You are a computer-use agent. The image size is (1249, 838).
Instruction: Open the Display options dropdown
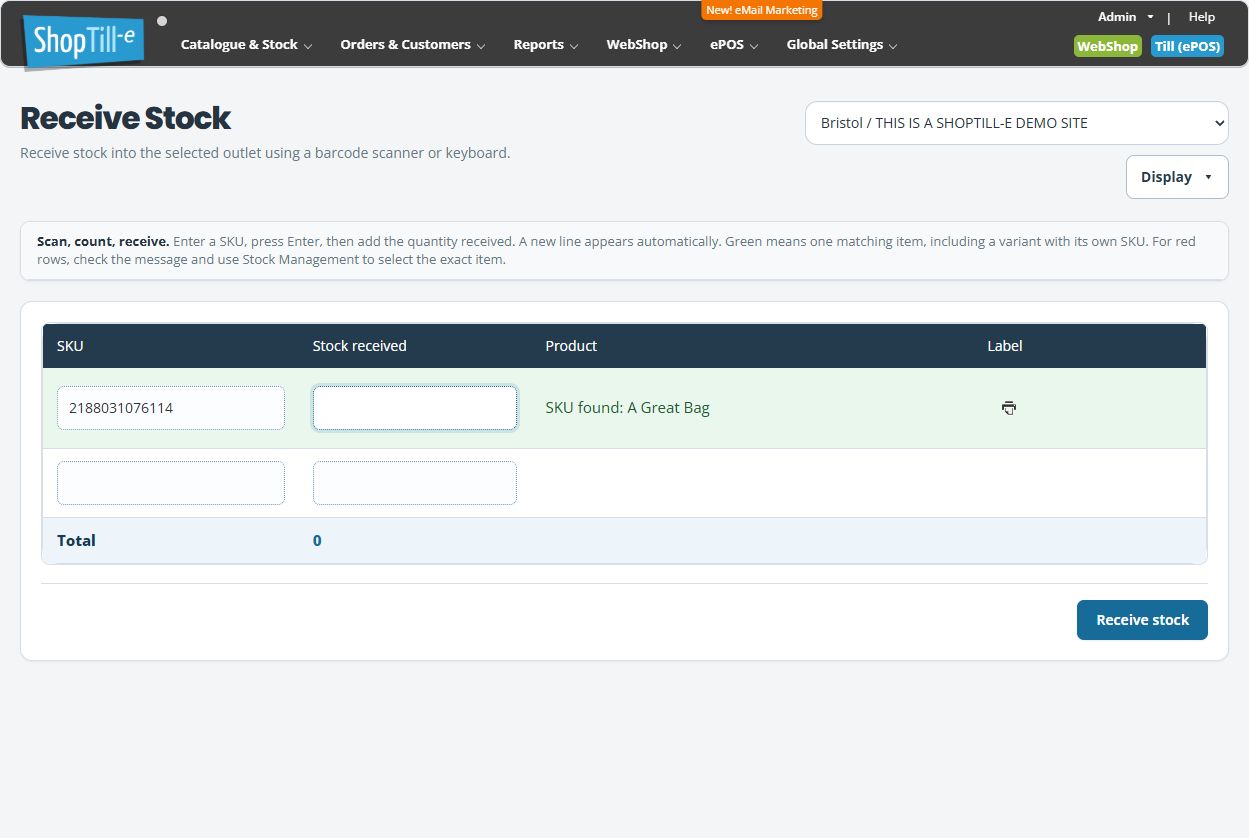1177,177
